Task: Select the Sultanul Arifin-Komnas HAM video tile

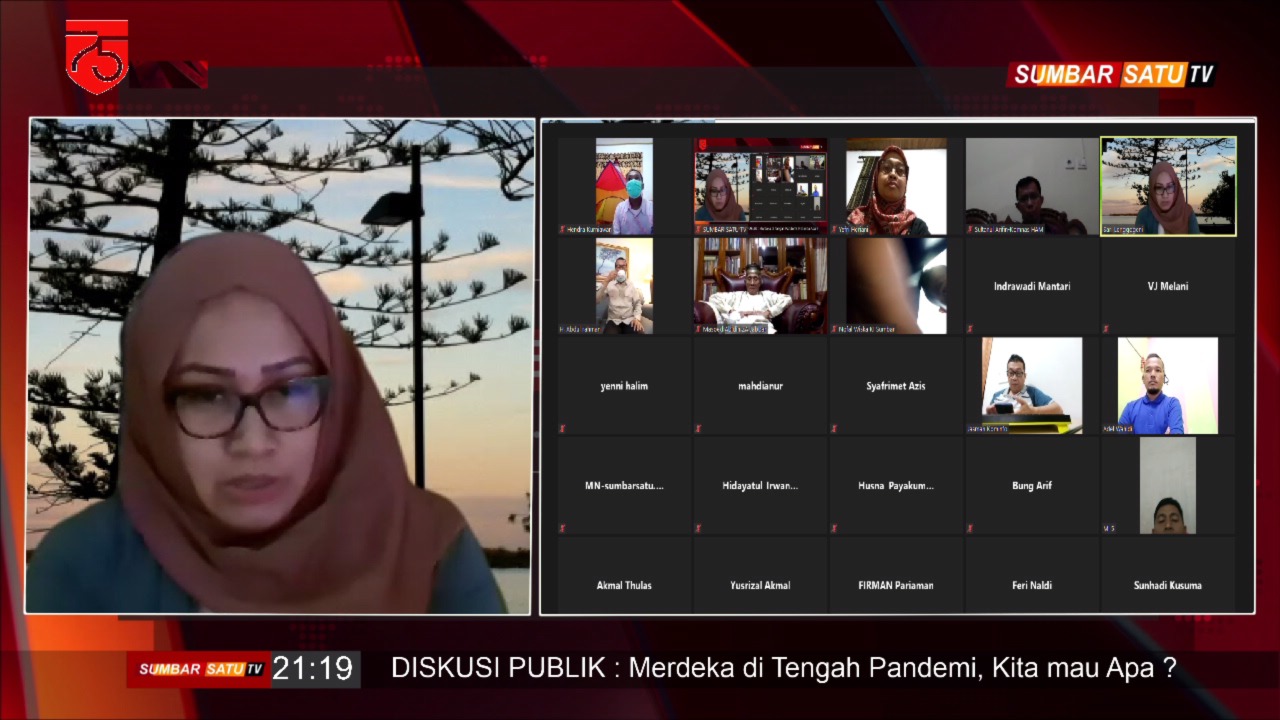Action: coord(1032,187)
